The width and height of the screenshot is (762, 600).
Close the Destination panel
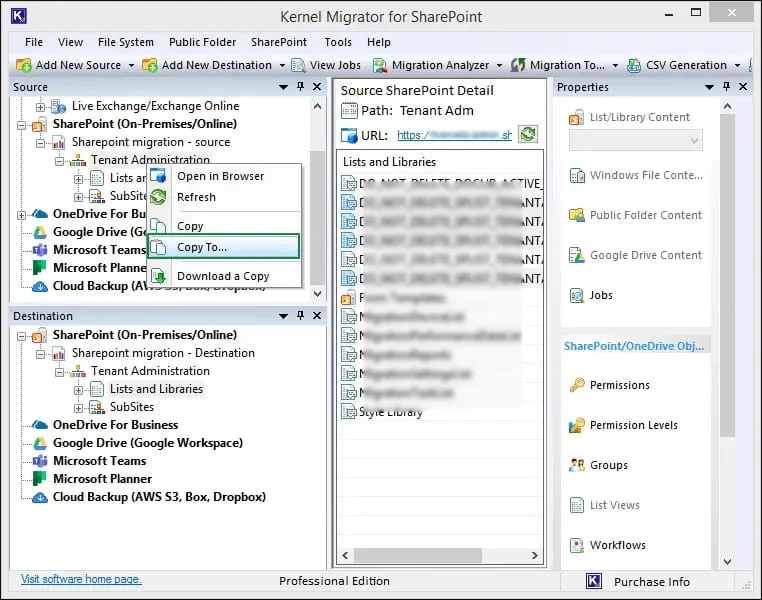tap(317, 315)
